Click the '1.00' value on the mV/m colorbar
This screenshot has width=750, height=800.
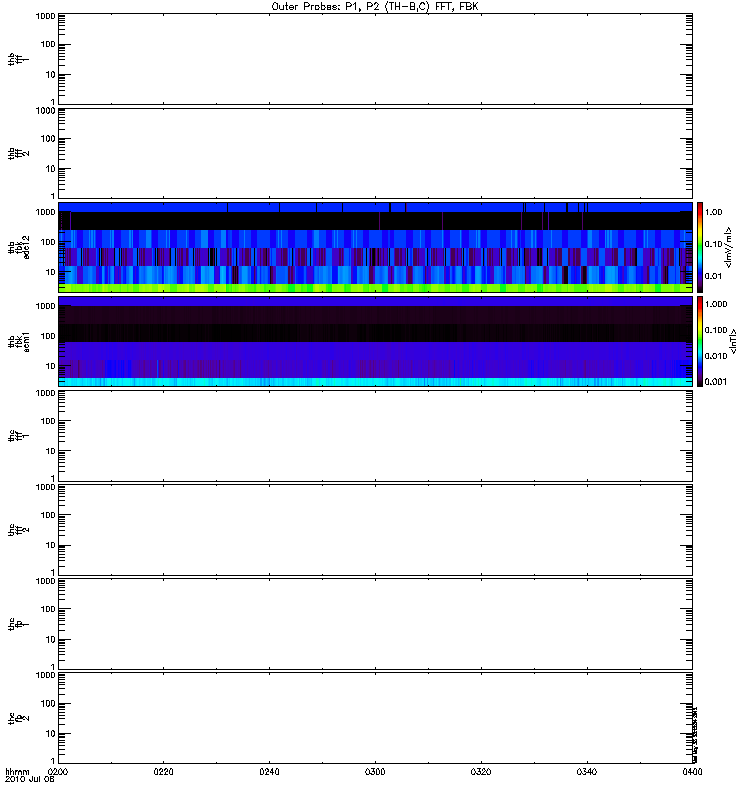[713, 212]
